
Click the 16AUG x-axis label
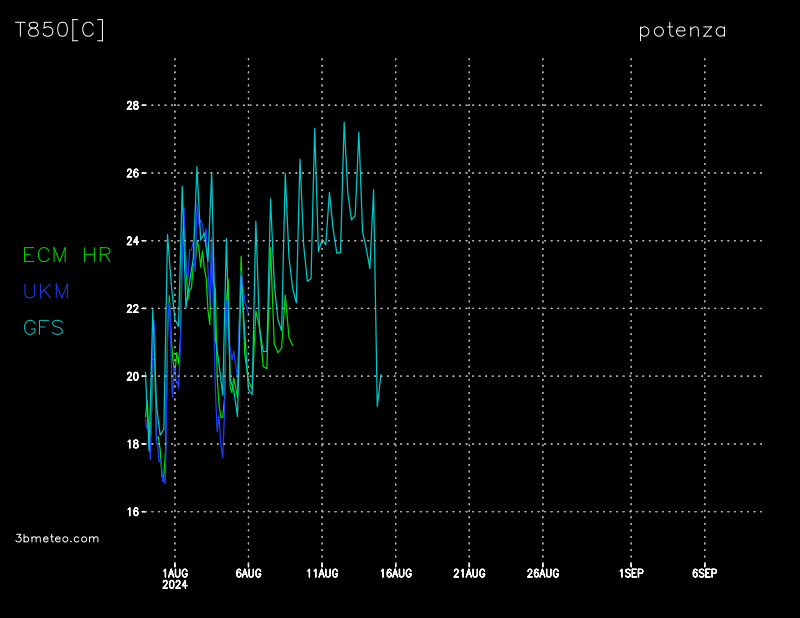click(396, 574)
